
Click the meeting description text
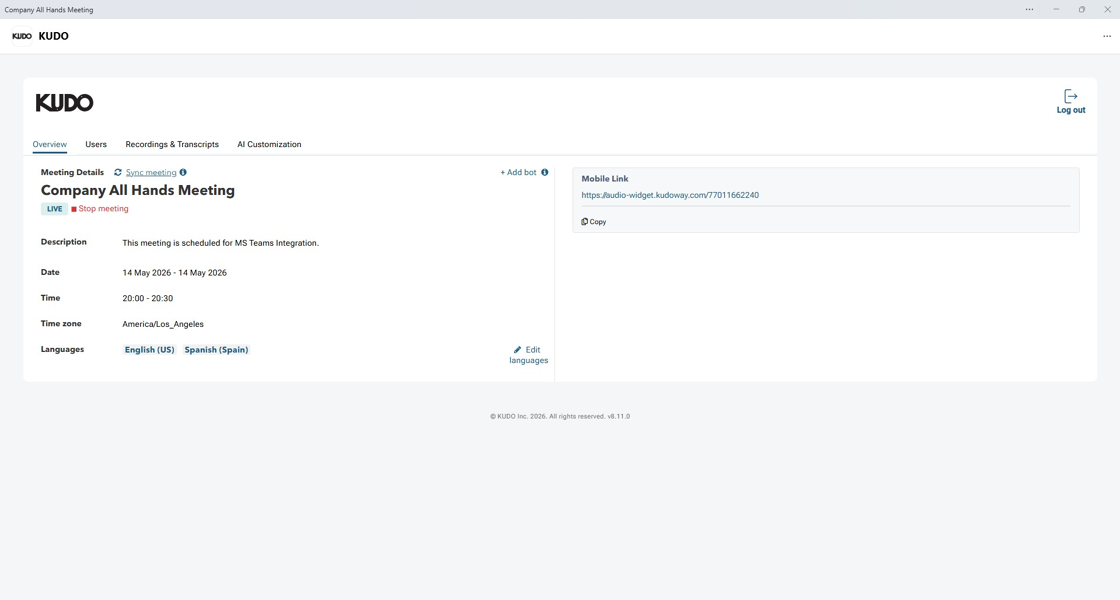[221, 243]
